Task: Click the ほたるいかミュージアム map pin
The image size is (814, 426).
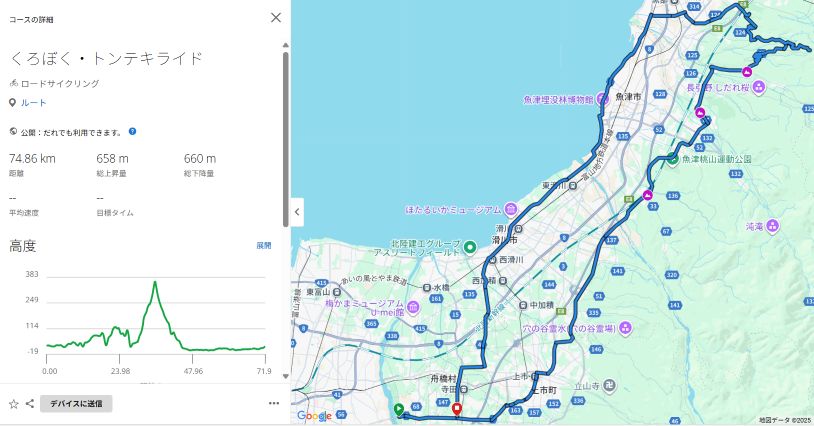Action: (x=510, y=210)
